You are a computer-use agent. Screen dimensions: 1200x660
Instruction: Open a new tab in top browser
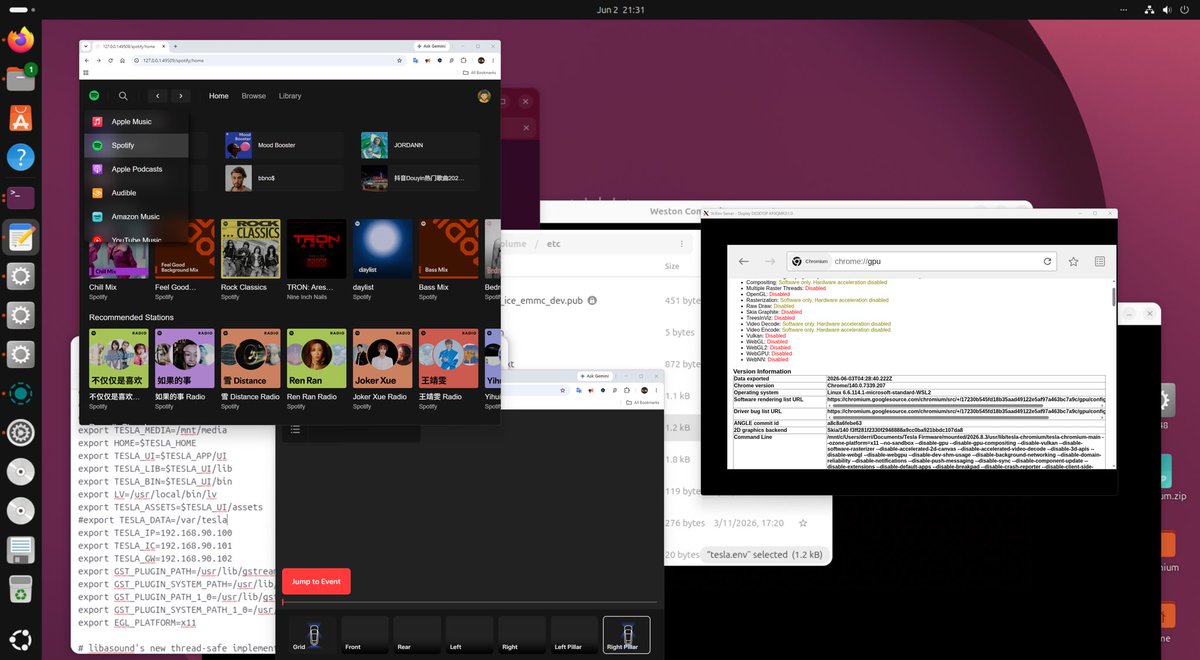pos(176,46)
